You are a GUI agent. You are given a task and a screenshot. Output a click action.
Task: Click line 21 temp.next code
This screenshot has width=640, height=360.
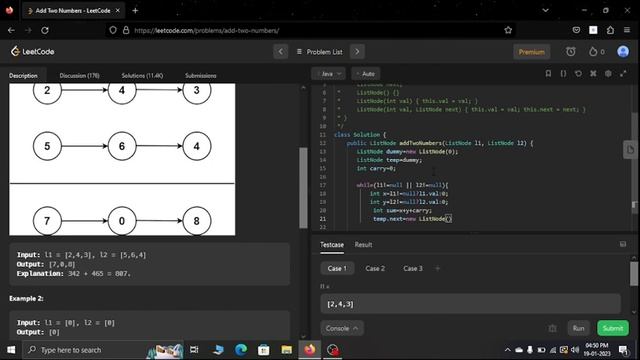point(413,219)
